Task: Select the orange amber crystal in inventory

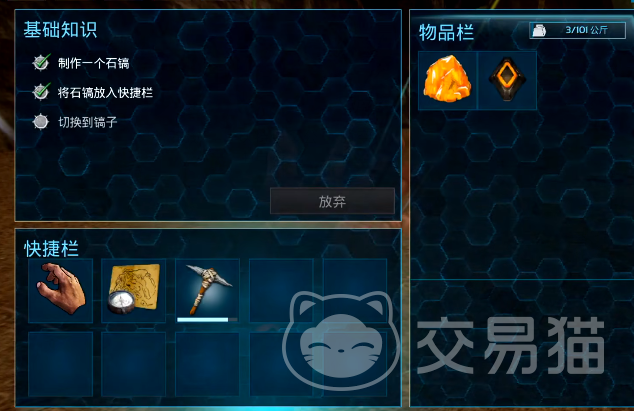Action: coord(447,80)
